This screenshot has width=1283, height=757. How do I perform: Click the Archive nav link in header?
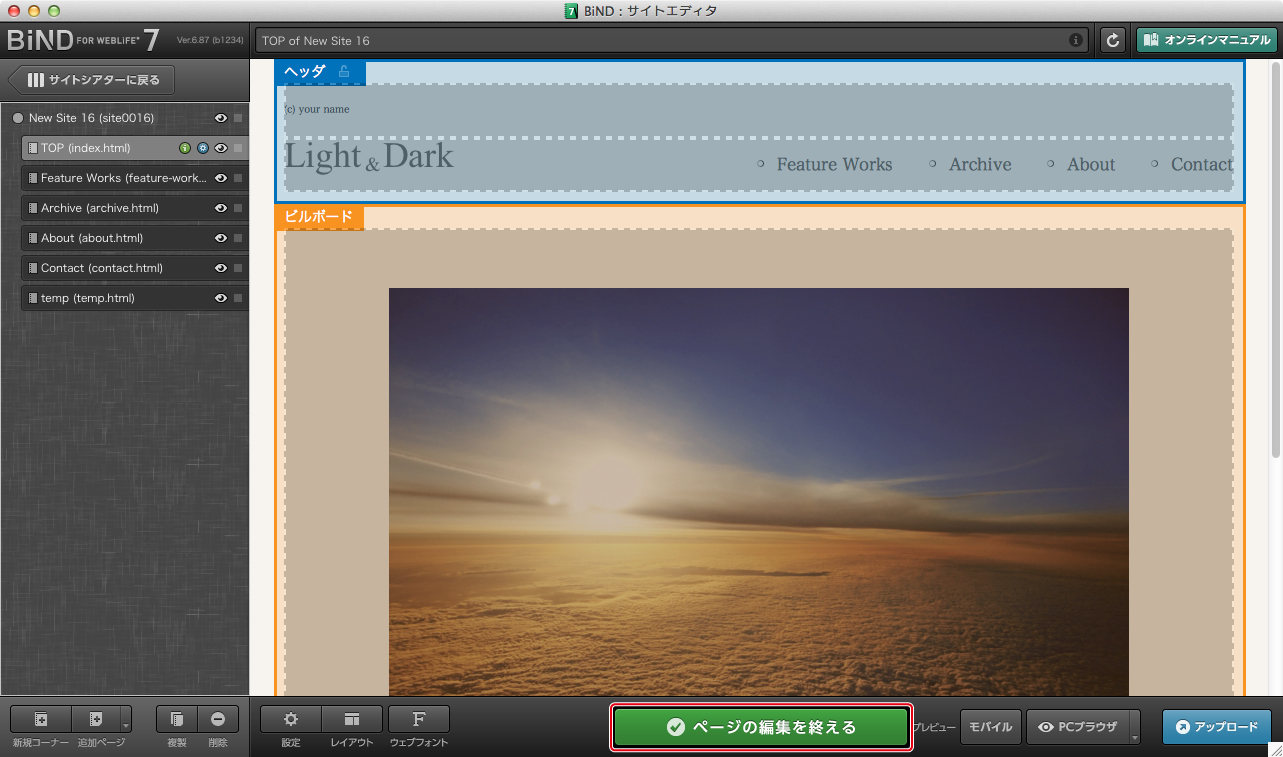coord(980,164)
